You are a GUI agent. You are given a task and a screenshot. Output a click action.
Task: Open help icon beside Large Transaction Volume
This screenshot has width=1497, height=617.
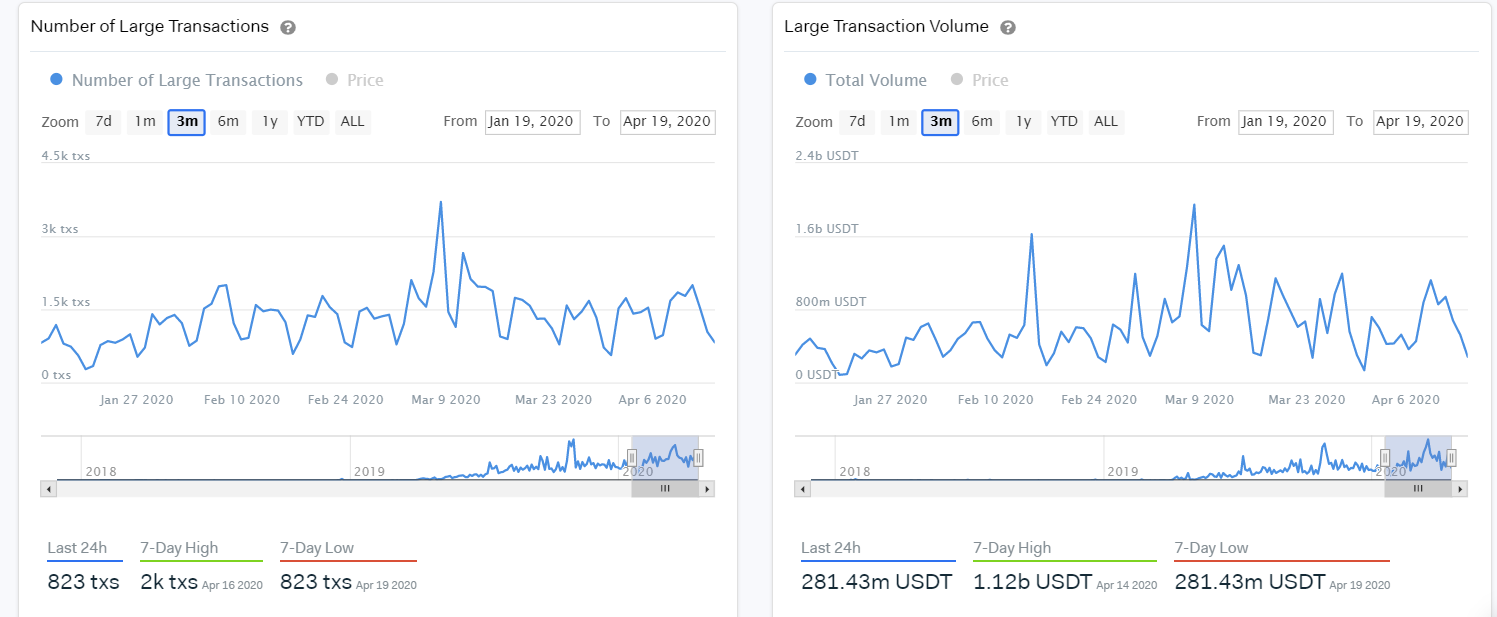coord(1008,28)
